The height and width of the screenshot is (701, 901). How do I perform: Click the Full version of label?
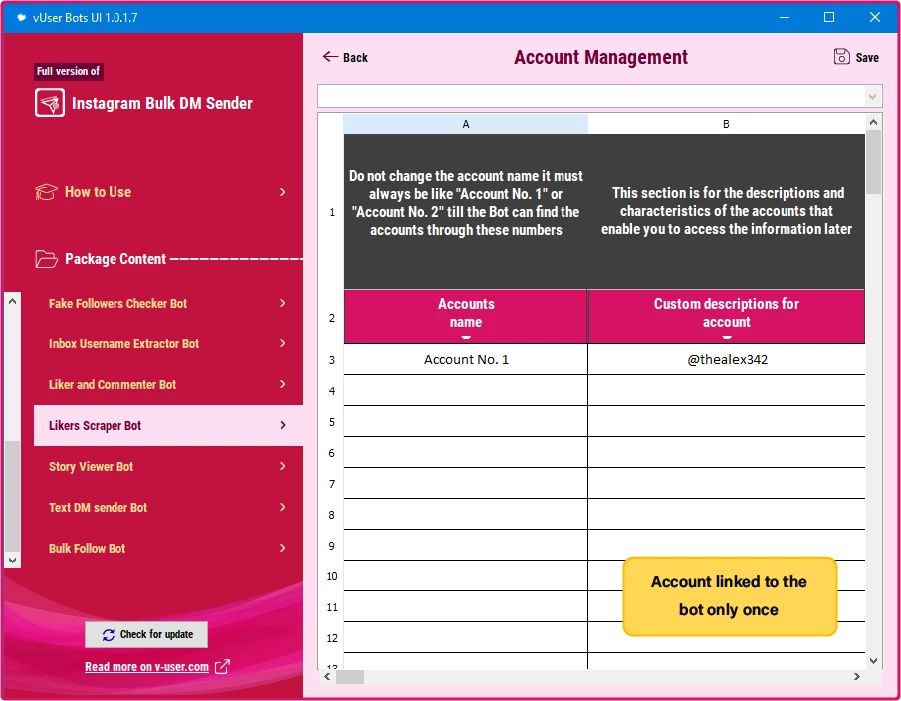pyautogui.click(x=68, y=71)
